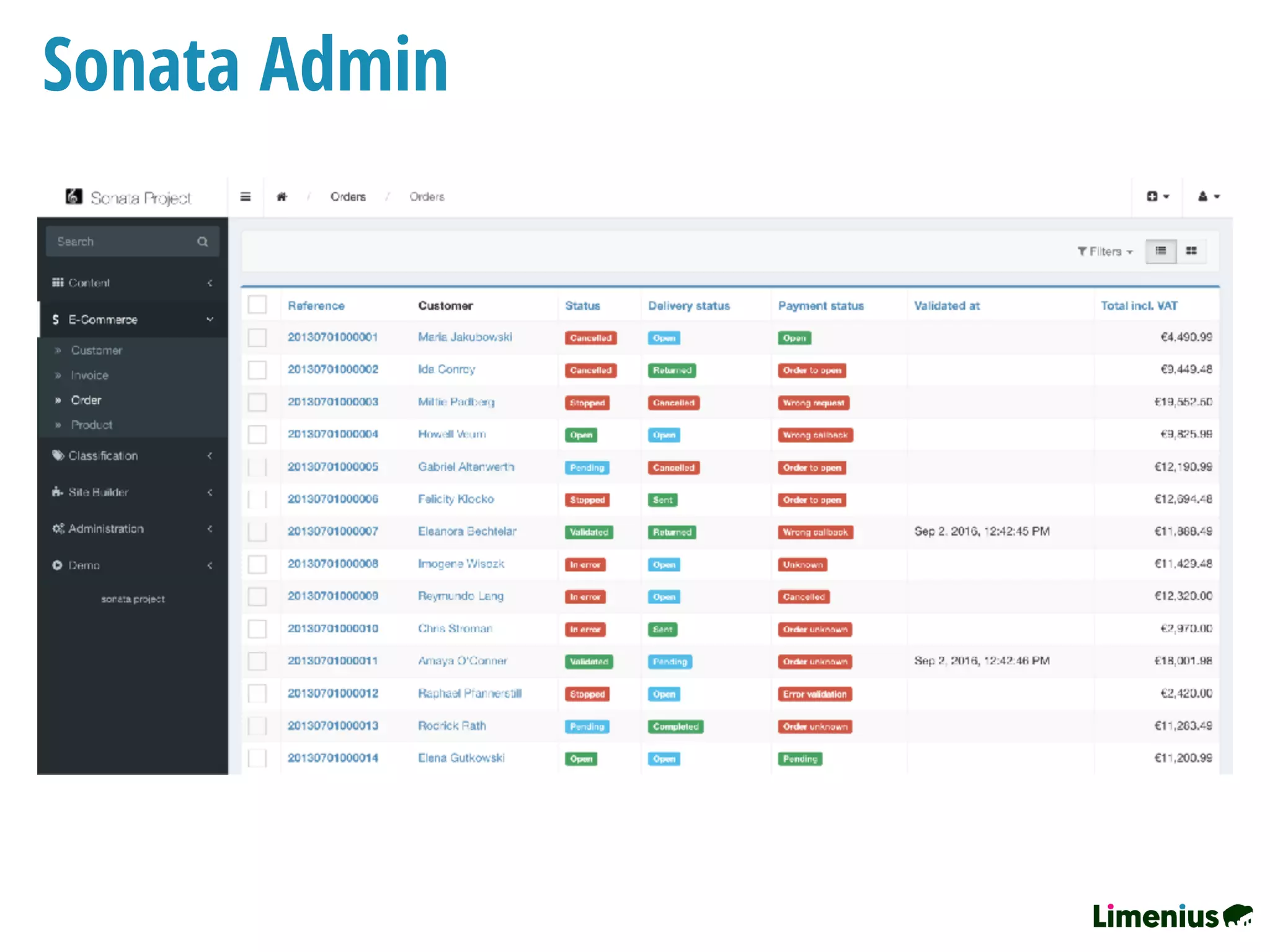Click the Content grid icon in sidebar
The image size is (1270, 952).
click(x=58, y=283)
